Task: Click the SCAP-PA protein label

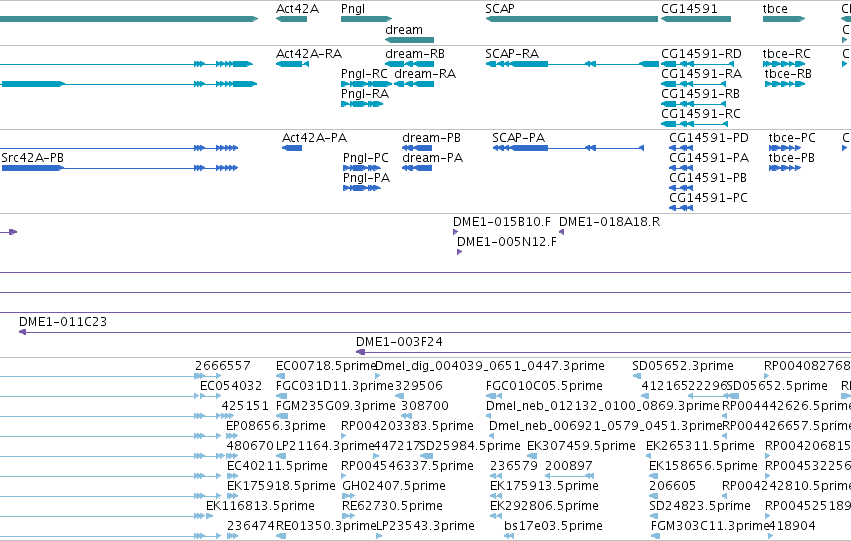Action: click(x=518, y=138)
